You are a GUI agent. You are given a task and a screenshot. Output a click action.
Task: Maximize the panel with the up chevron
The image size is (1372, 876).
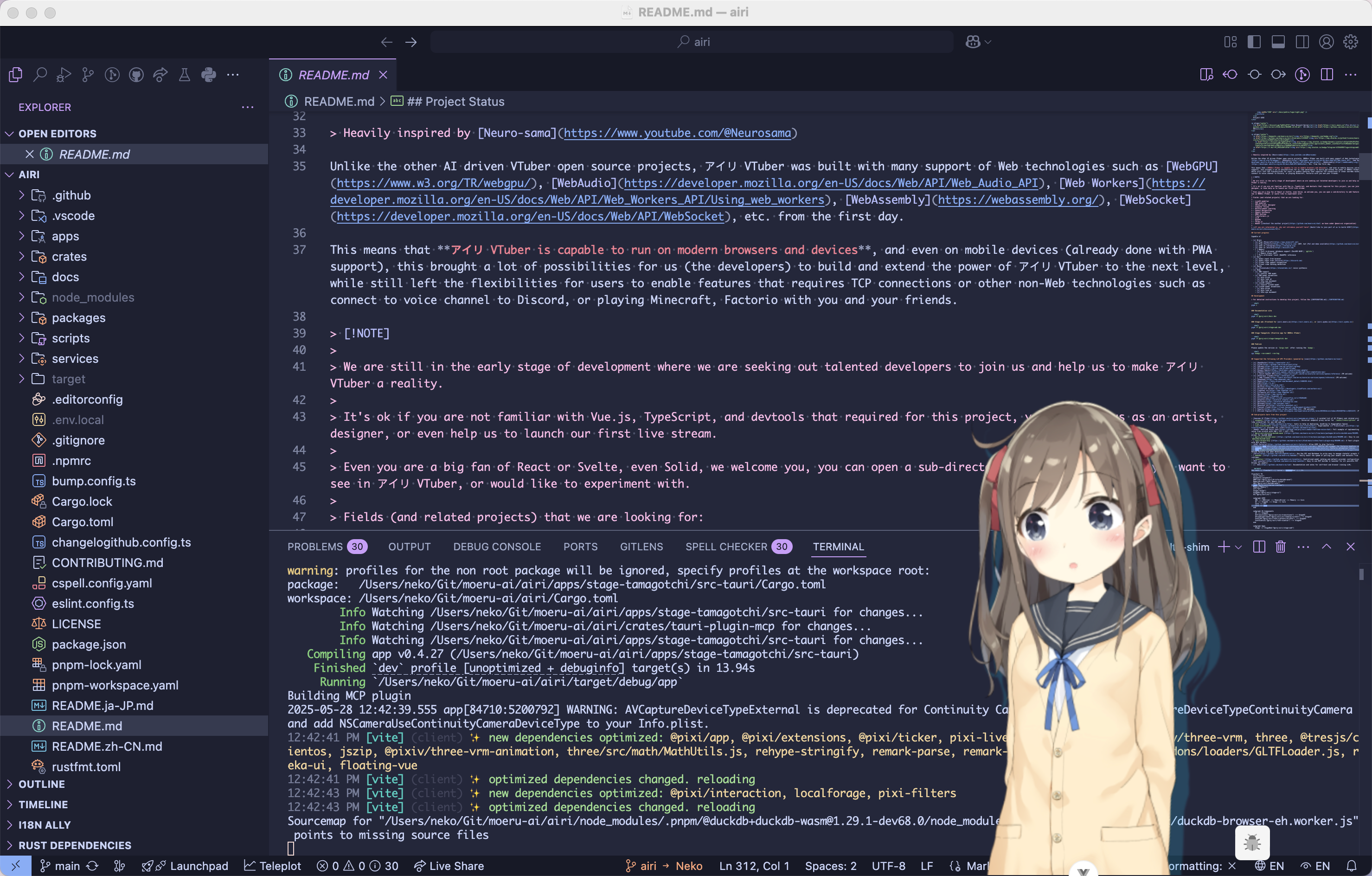coord(1327,547)
